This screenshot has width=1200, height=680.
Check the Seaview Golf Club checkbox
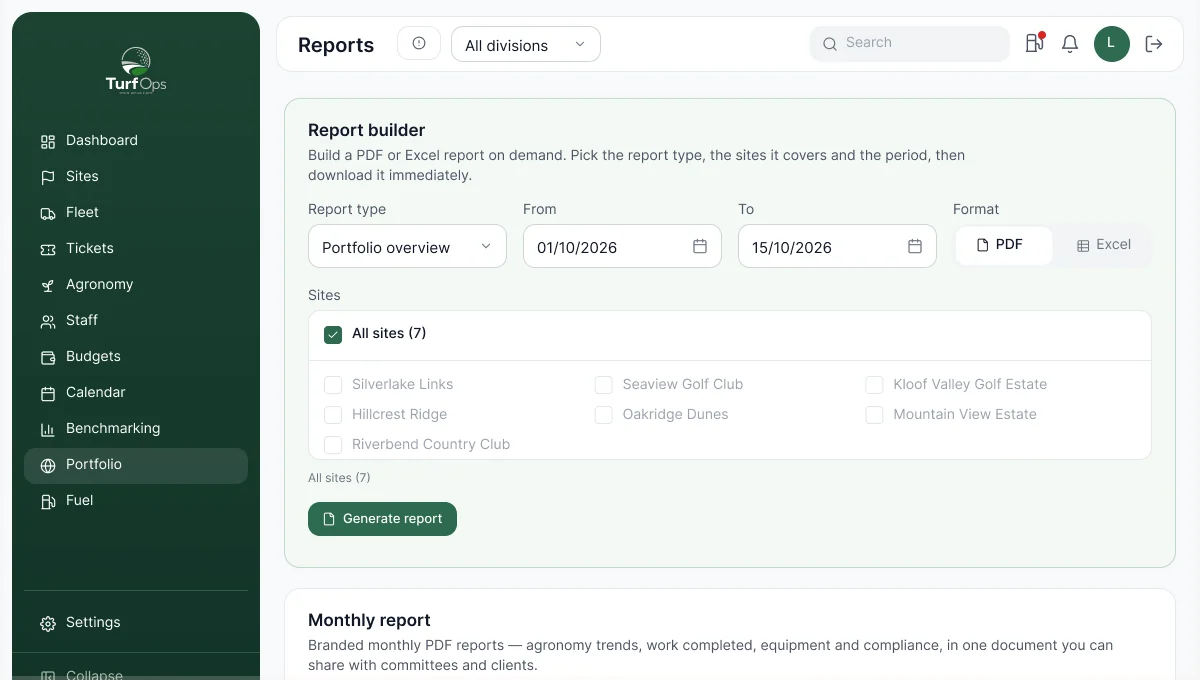(x=604, y=385)
